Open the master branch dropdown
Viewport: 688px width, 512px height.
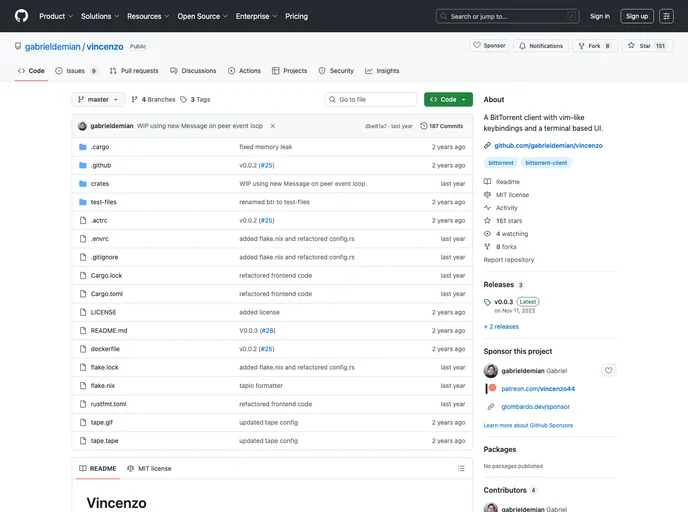98,100
